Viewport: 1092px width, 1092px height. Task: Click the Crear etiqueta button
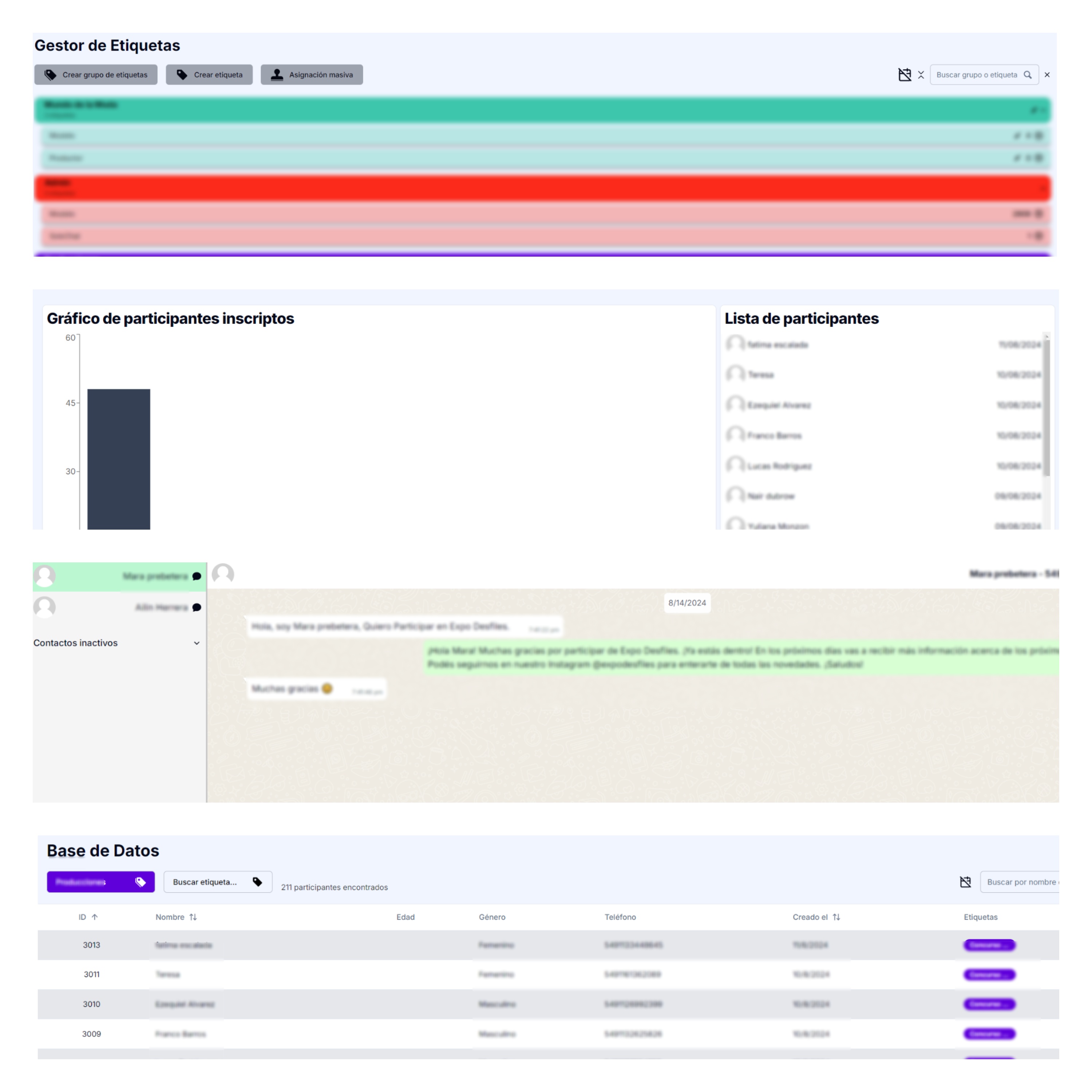click(209, 75)
